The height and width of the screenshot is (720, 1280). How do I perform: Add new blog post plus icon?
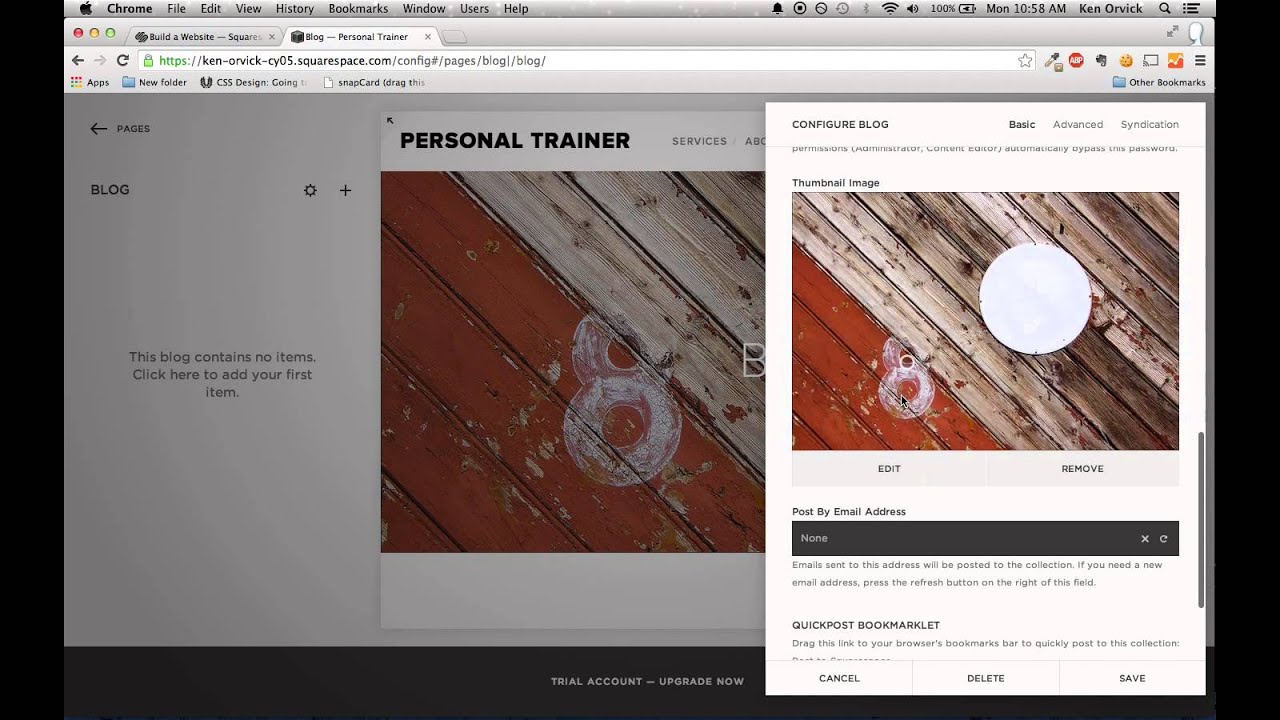tap(345, 190)
